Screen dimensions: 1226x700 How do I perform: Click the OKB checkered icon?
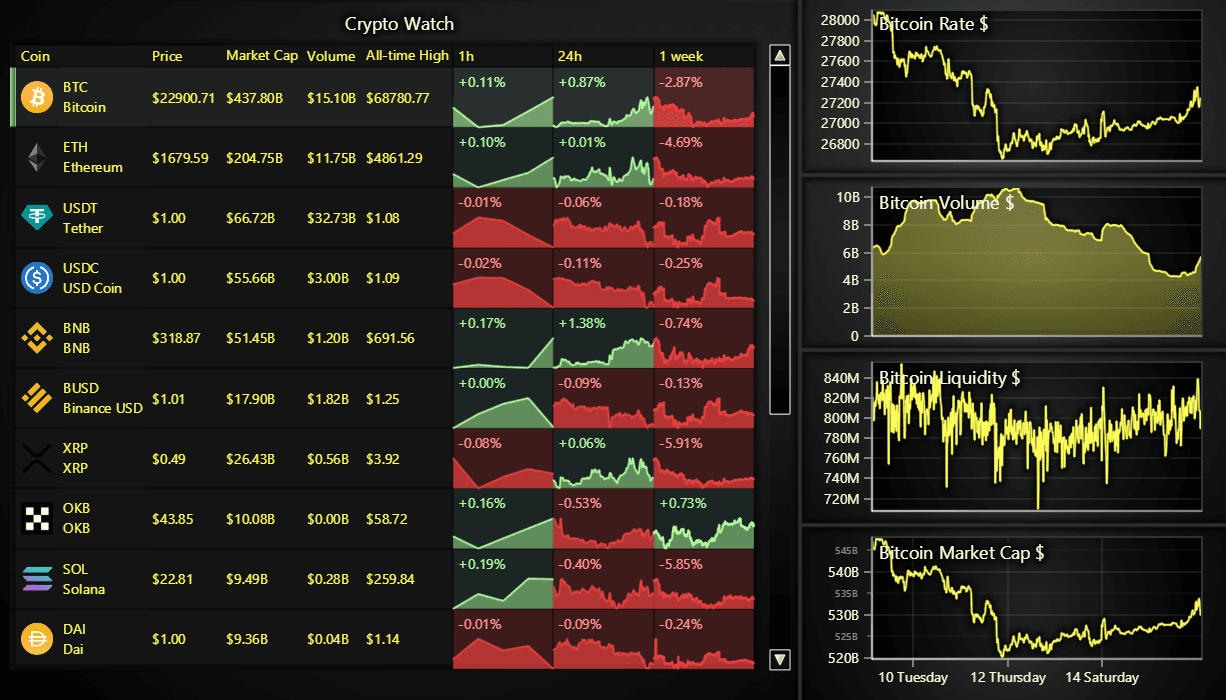point(37,518)
